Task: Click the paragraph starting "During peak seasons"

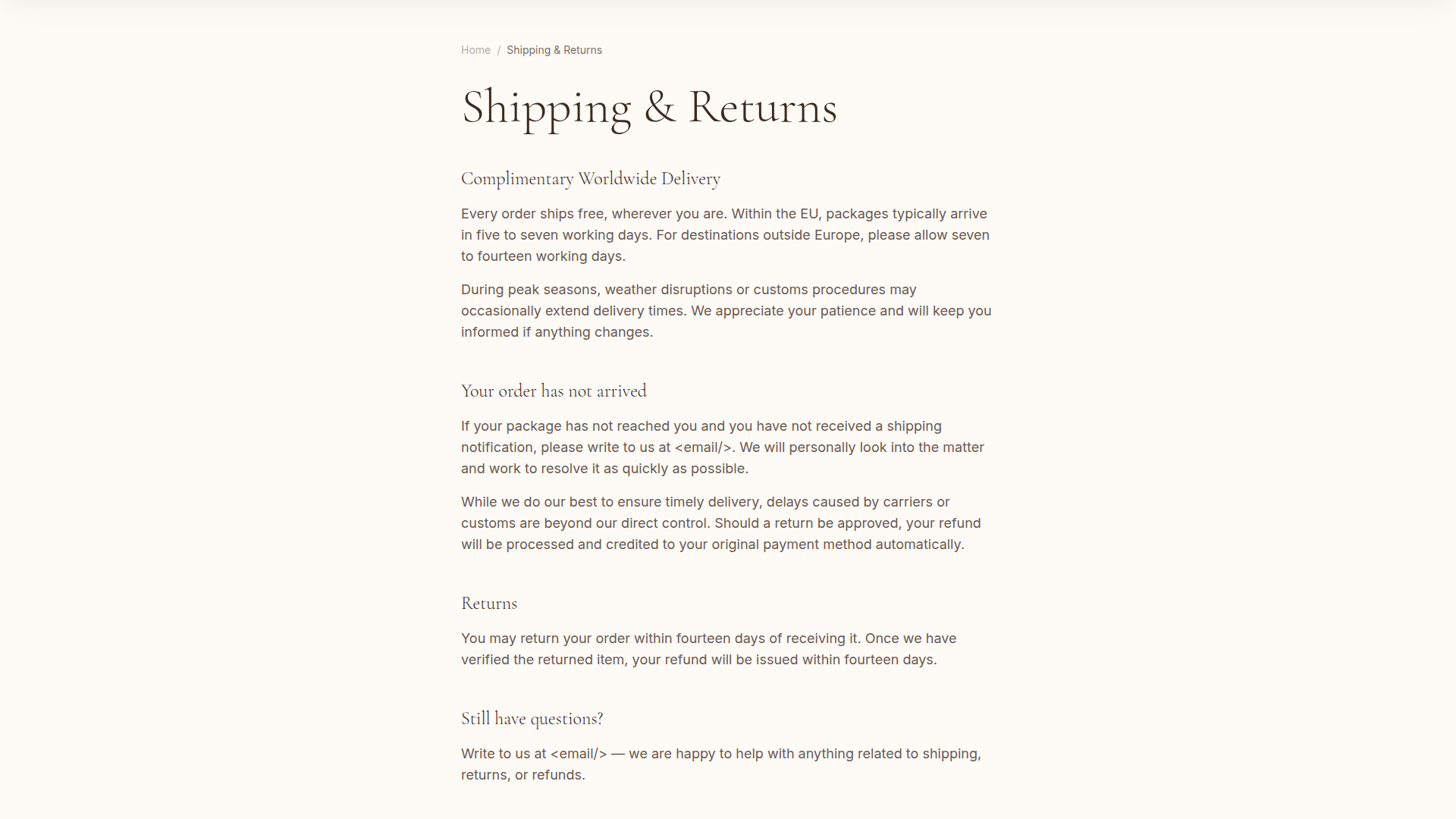Action: click(x=724, y=311)
